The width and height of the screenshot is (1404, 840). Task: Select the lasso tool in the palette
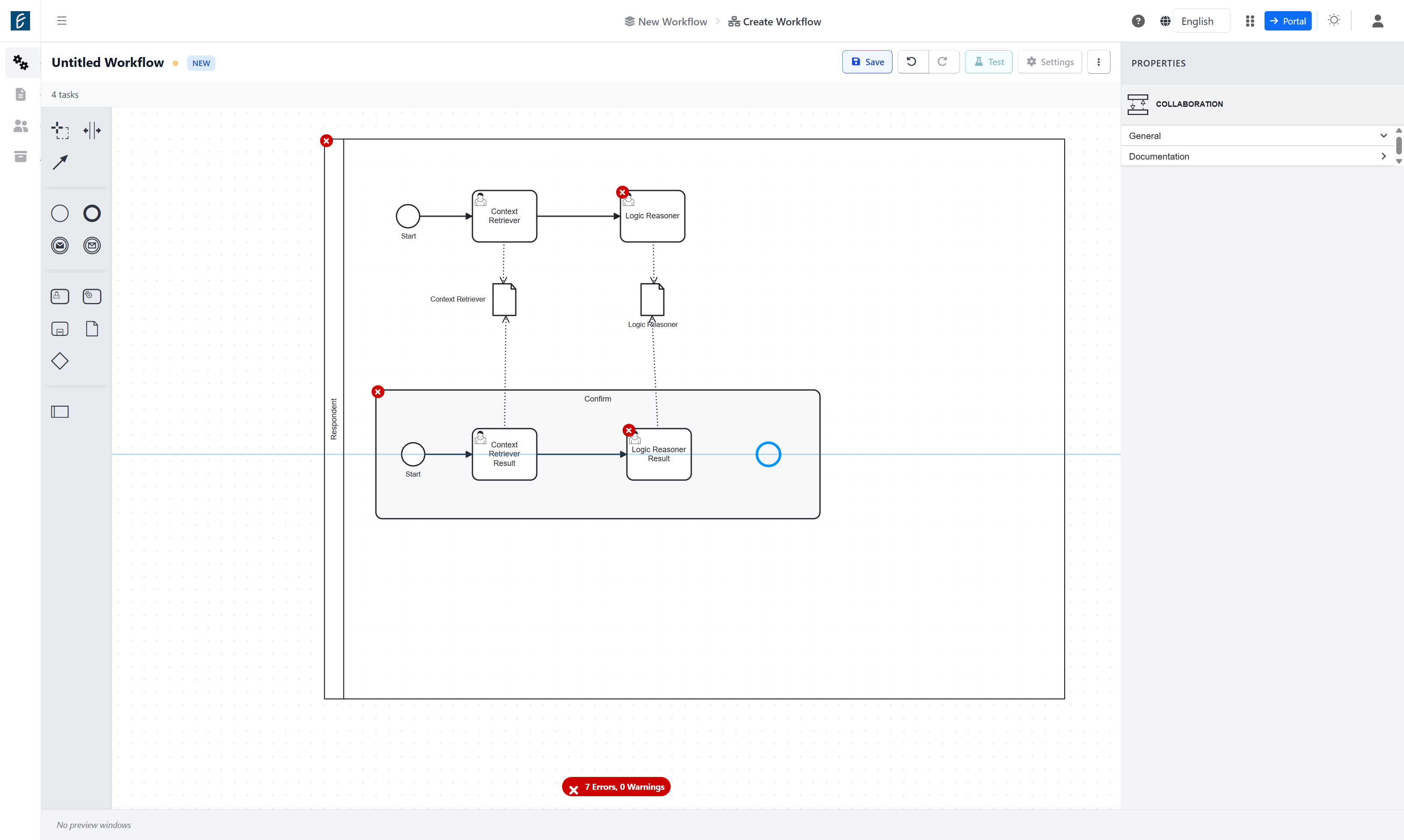(60, 130)
